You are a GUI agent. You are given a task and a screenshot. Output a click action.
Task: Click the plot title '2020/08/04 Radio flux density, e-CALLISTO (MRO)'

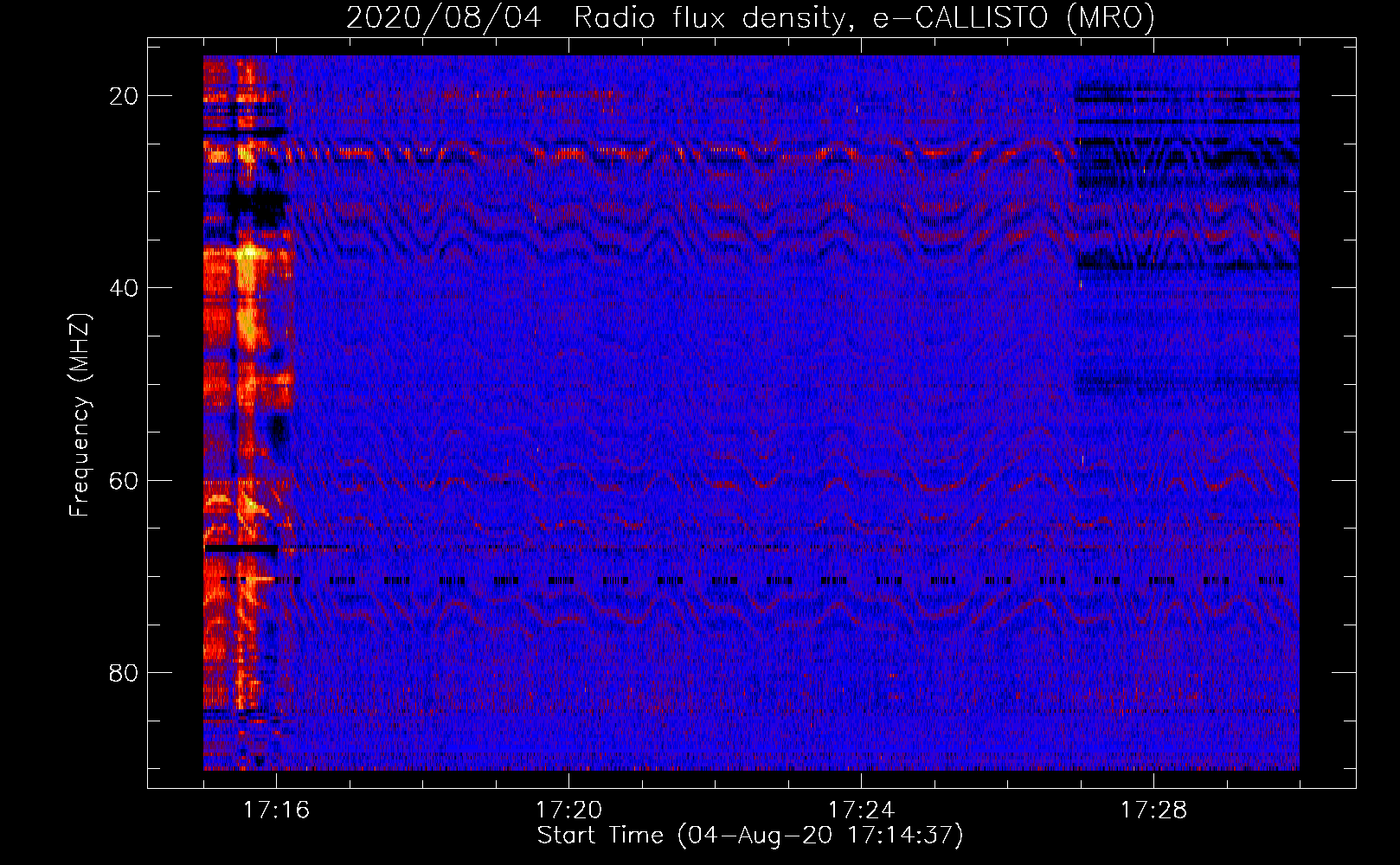click(x=750, y=17)
